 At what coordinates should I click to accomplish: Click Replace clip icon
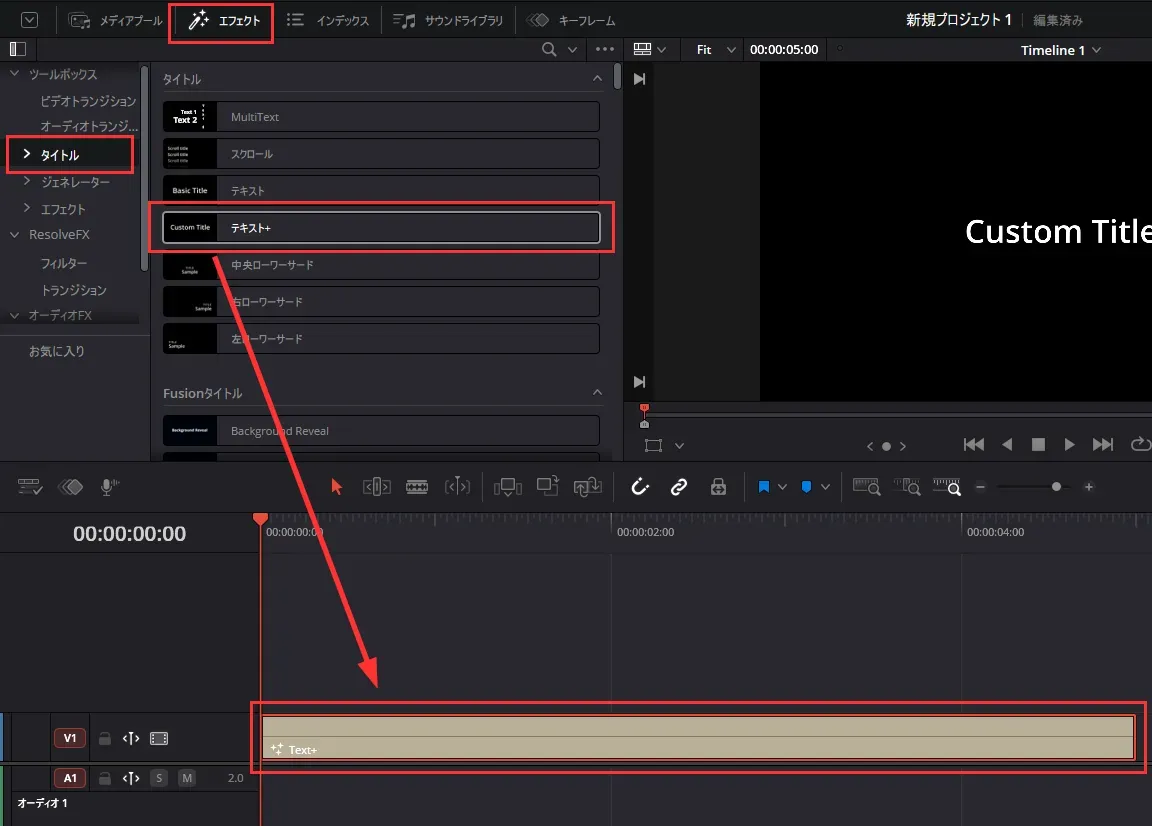588,486
